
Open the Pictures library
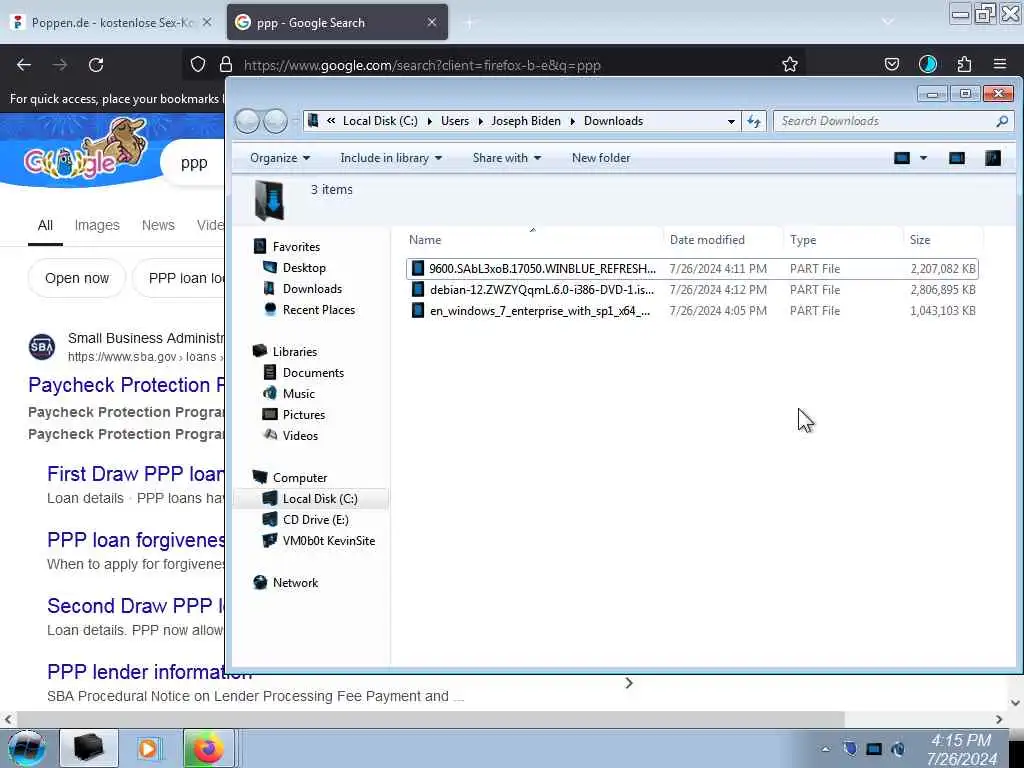click(304, 415)
